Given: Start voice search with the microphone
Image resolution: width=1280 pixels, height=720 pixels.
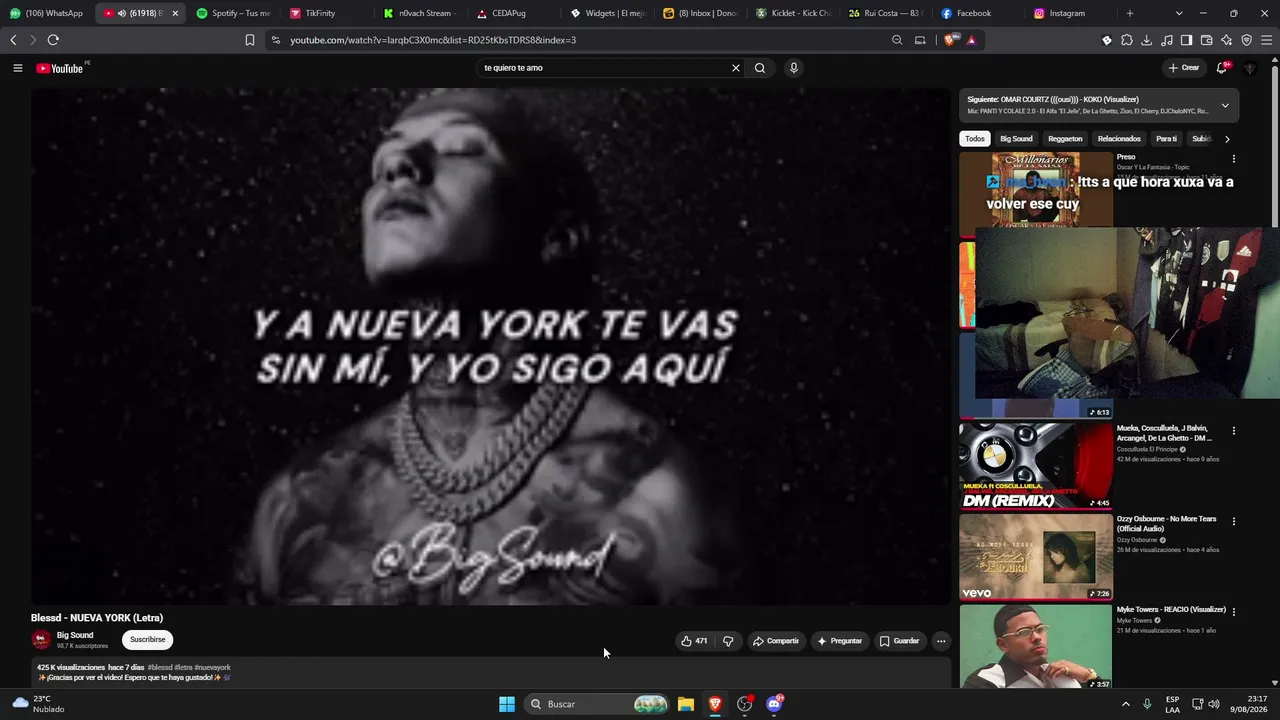Looking at the screenshot, I should pyautogui.click(x=794, y=68).
